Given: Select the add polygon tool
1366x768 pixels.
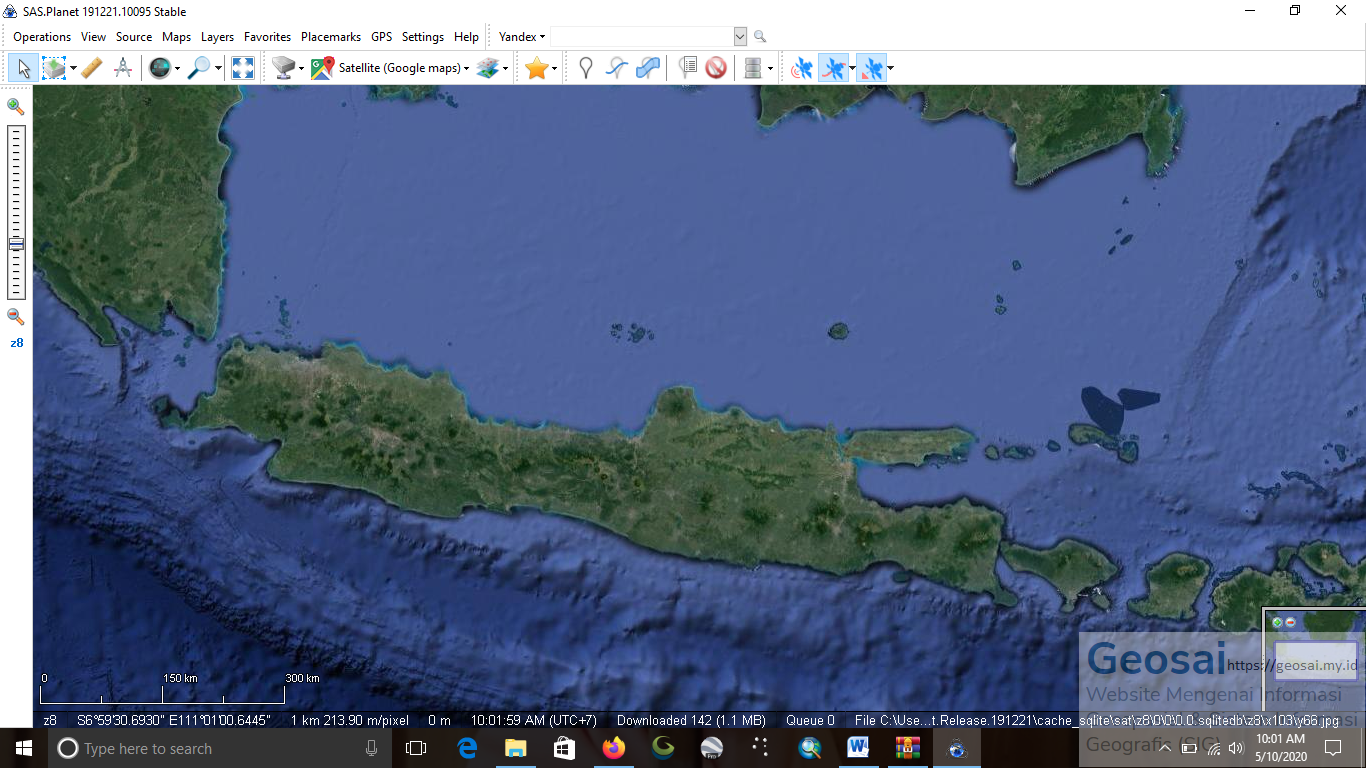Looking at the screenshot, I should click(x=648, y=68).
